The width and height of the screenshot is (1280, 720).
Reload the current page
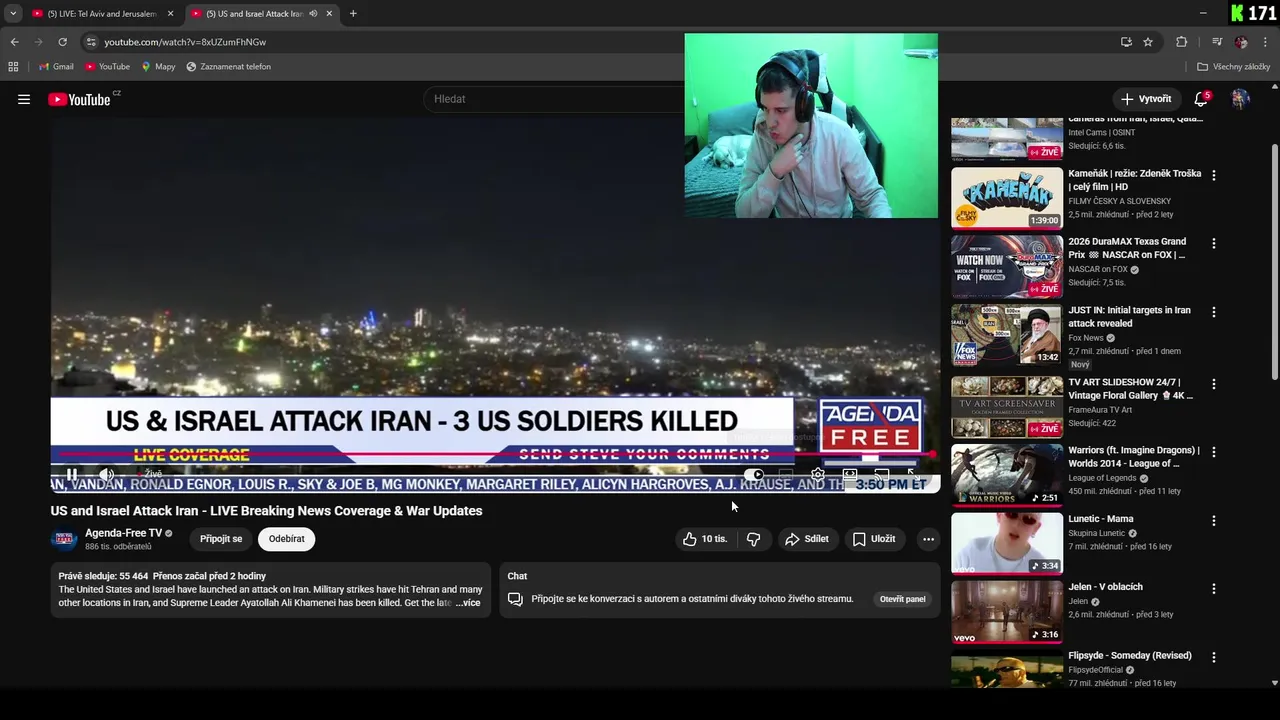[62, 42]
